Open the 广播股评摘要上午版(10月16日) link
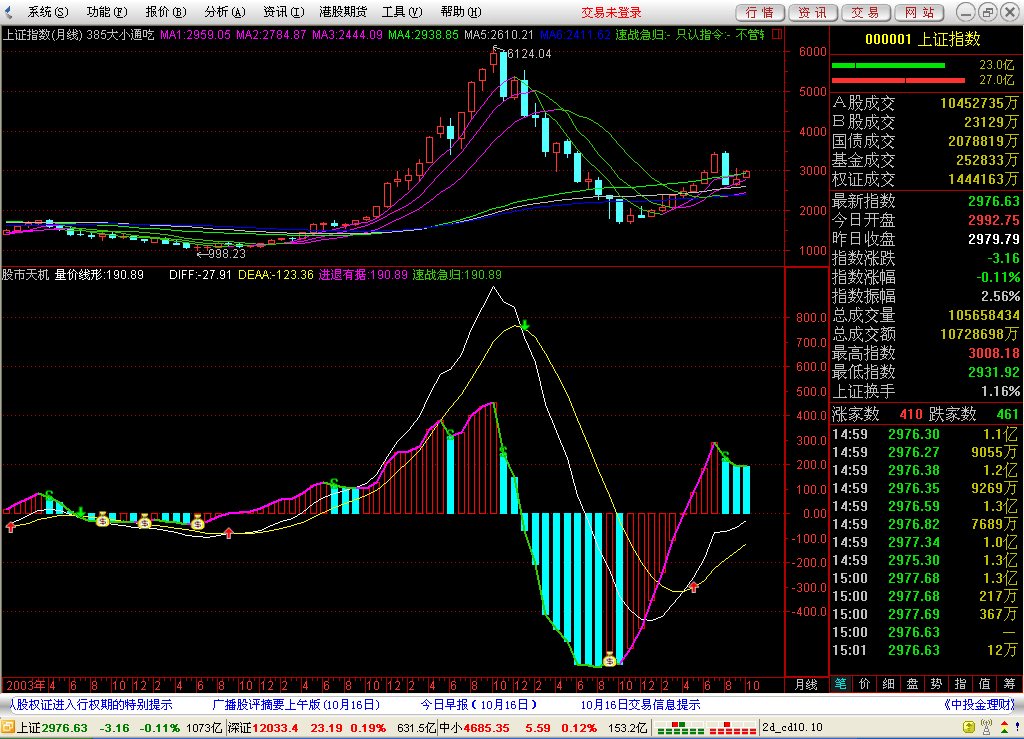The width and height of the screenshot is (1024, 739). 296,704
